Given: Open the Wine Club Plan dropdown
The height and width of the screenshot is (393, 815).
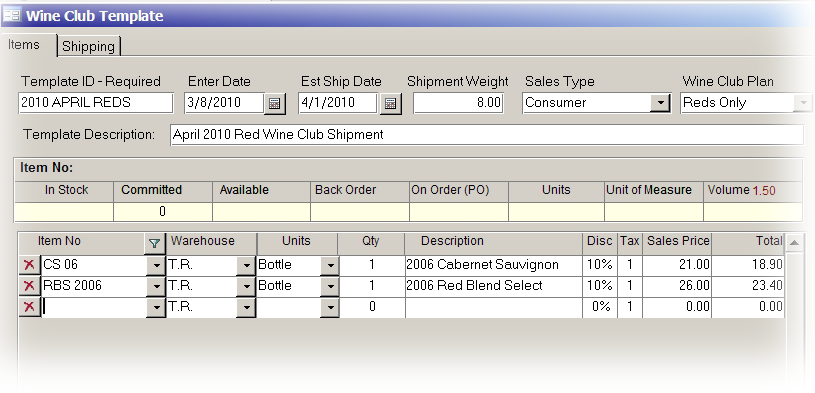Looking at the screenshot, I should 803,103.
